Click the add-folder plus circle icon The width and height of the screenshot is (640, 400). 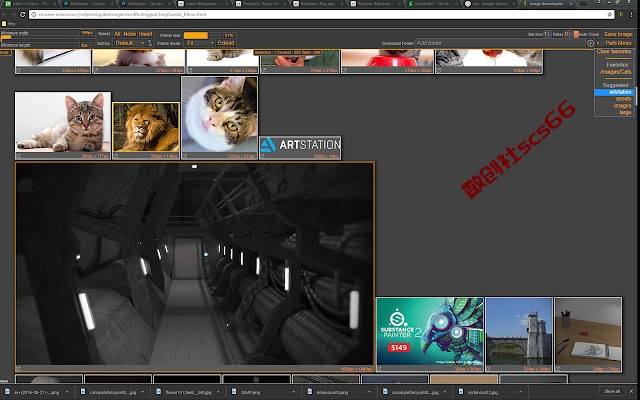[590, 43]
